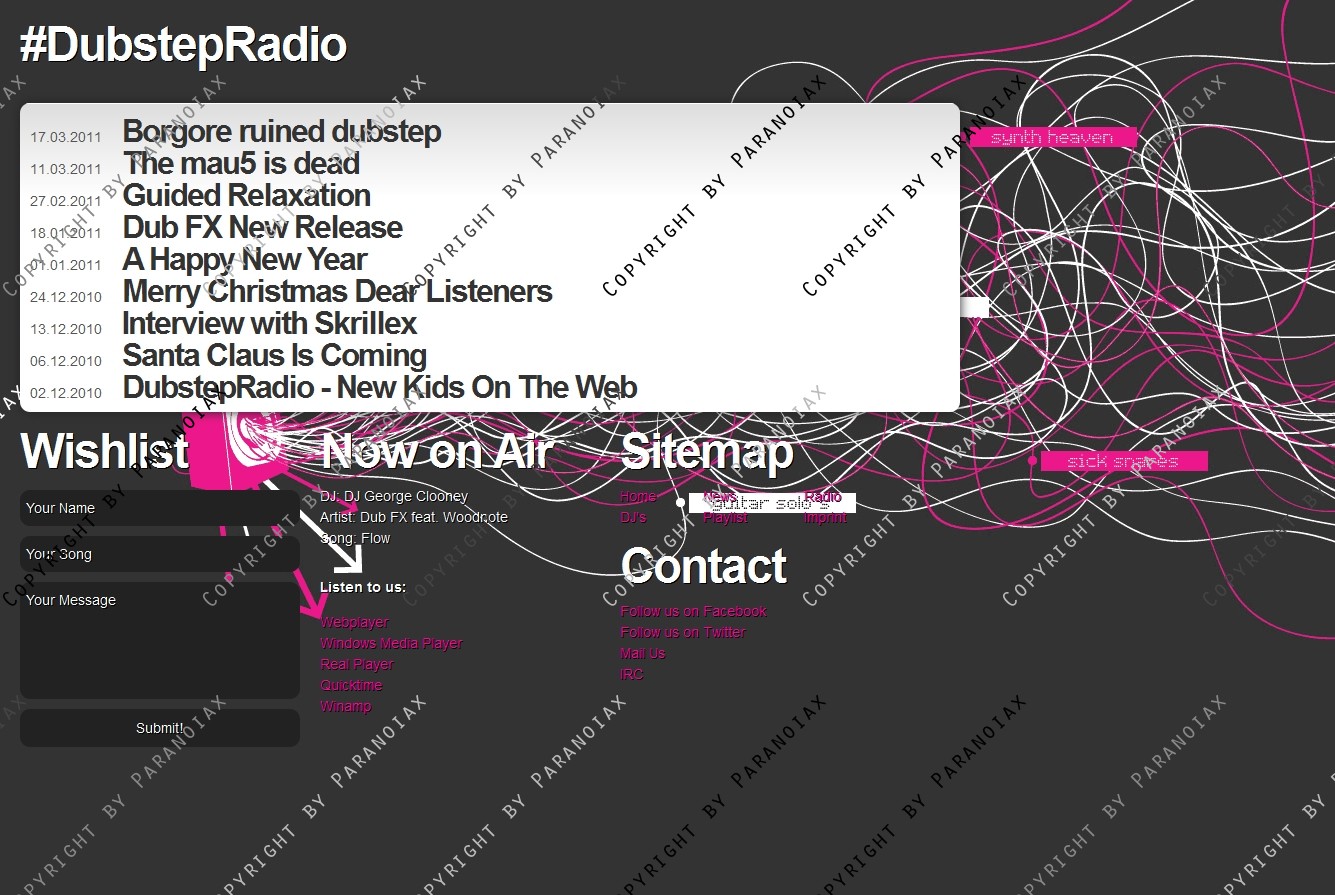The image size is (1335, 895).
Task: Open the "Interview with Skrillex" news entry
Action: coord(269,324)
